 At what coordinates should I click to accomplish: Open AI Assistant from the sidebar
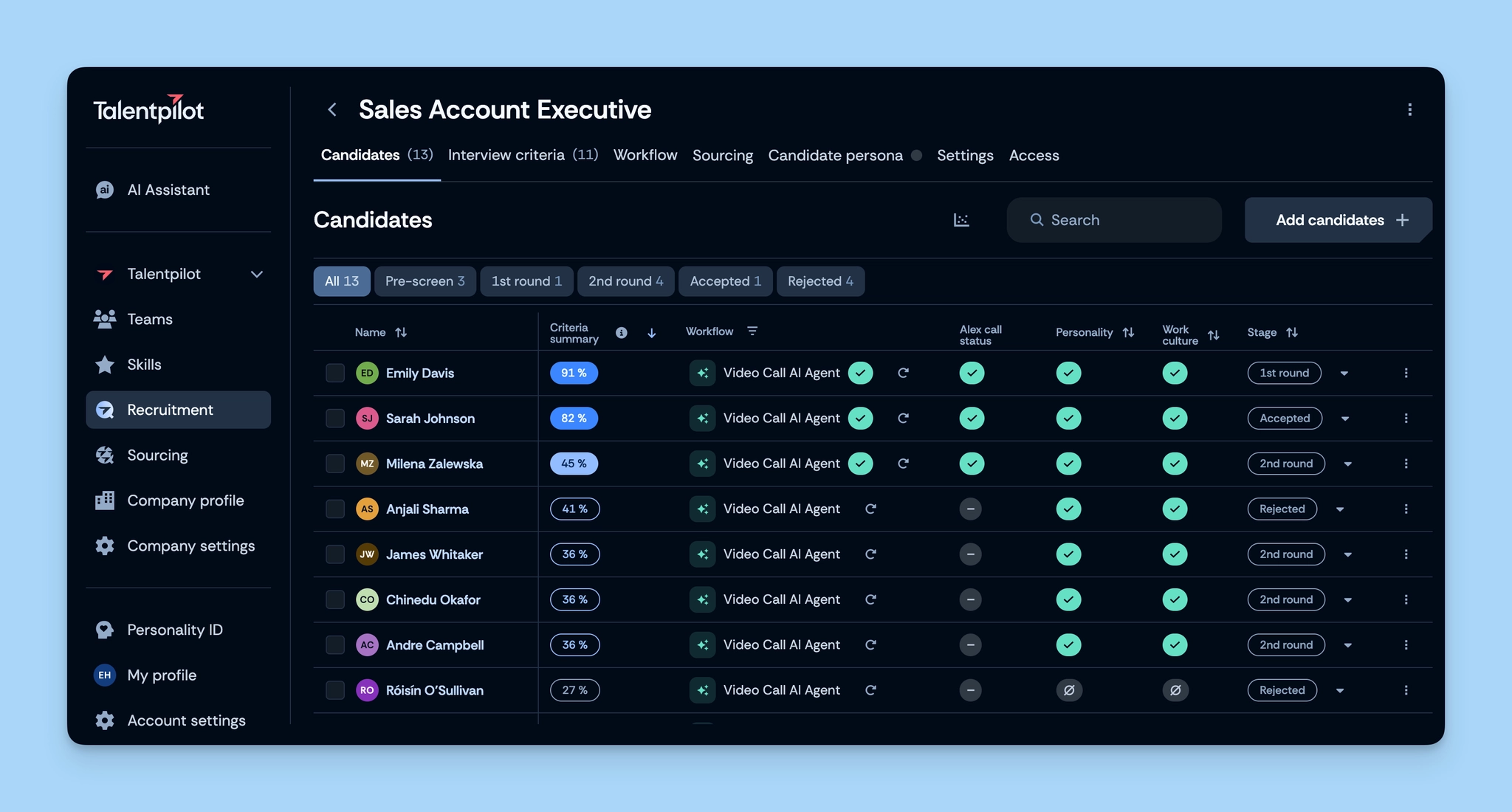168,190
